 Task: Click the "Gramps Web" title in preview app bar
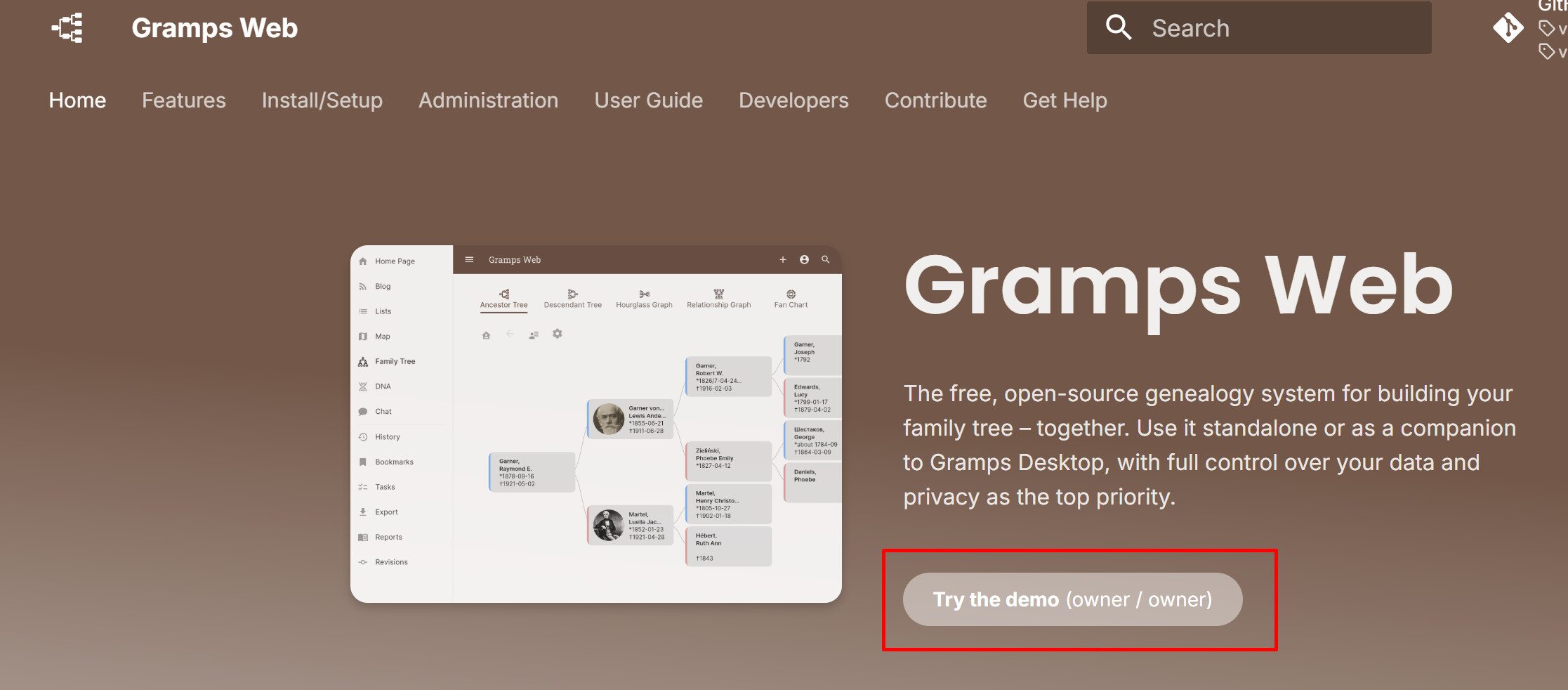coord(515,260)
